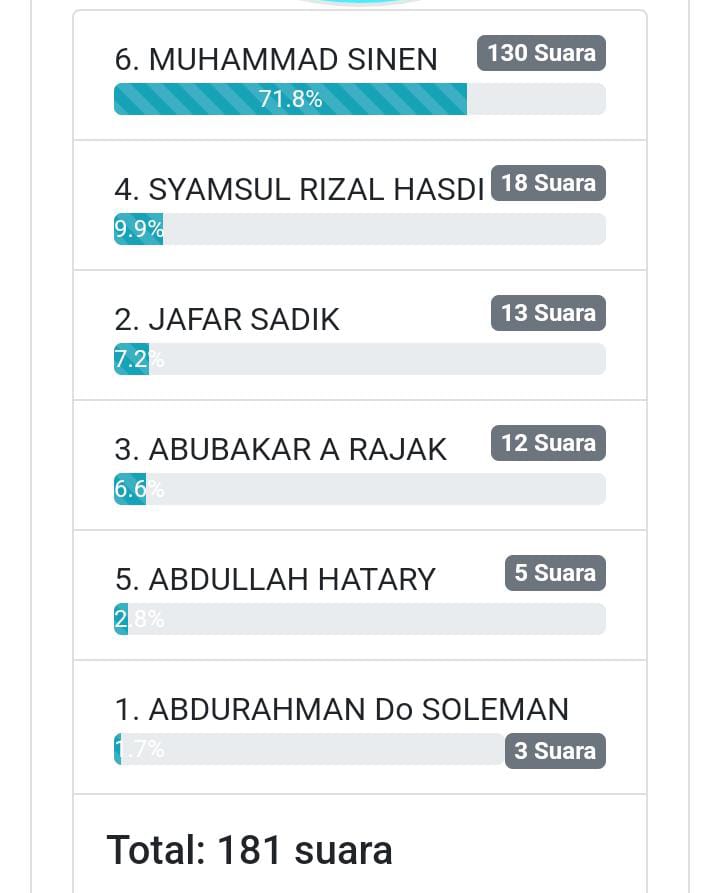
Task: Select candidate 5. ABDULLAH HATARY name
Action: (x=275, y=579)
